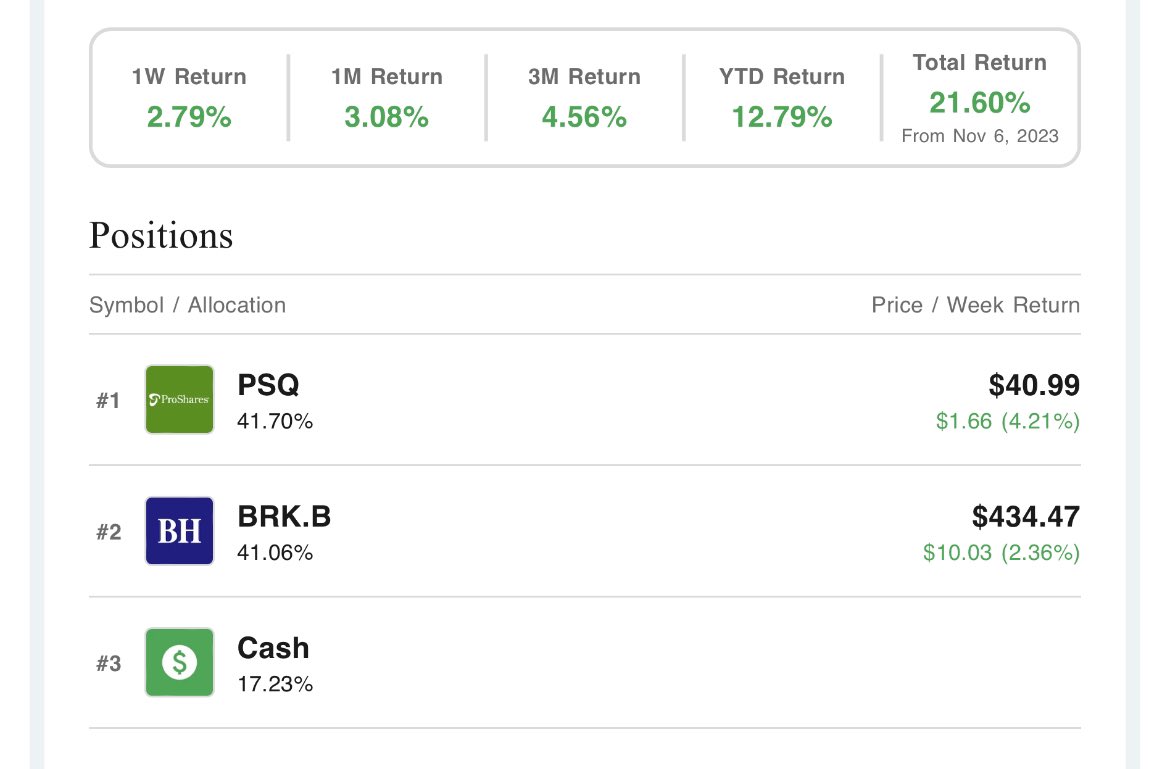Choose the 3M Return 4.56% stat
The width and height of the screenshot is (1170, 769).
(x=584, y=117)
